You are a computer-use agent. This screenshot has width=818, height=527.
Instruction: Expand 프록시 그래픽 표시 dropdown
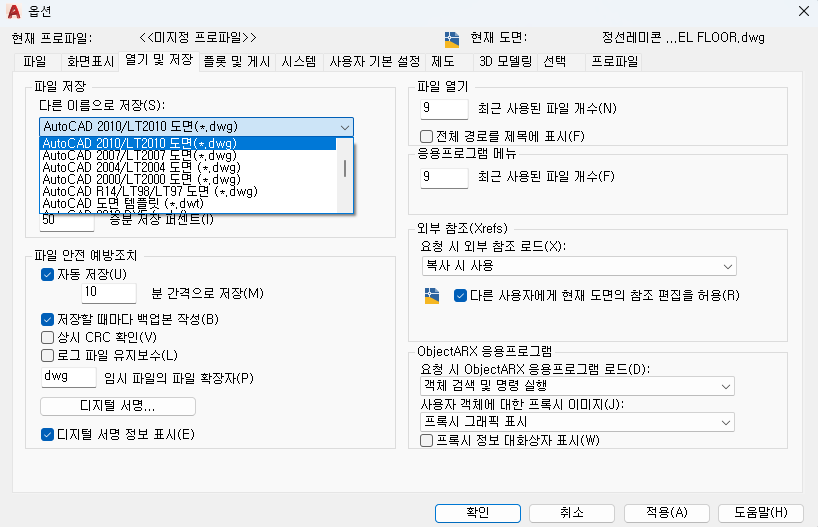pyautogui.click(x=577, y=422)
